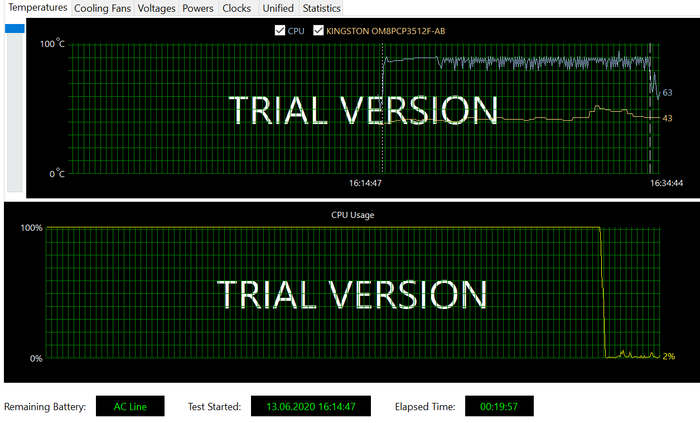Click the CPU Usage graph title
This screenshot has width=700, height=423.
tap(353, 215)
